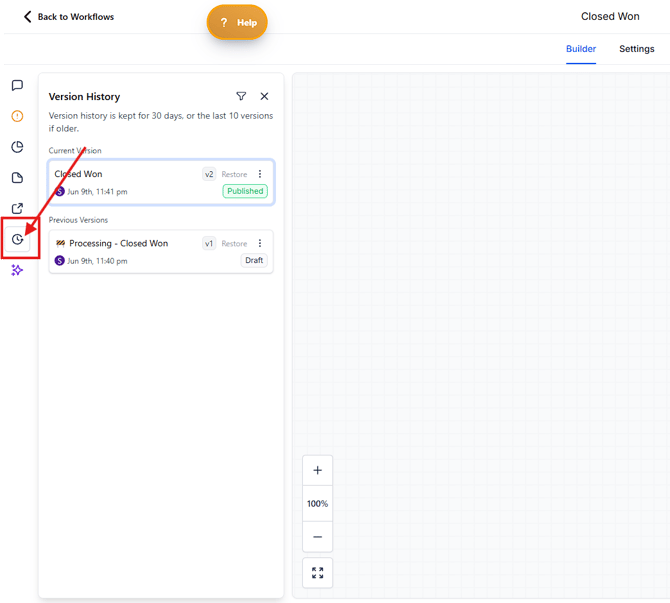Click user avatar on Jun 9th 11:40 pm

pyautogui.click(x=60, y=261)
